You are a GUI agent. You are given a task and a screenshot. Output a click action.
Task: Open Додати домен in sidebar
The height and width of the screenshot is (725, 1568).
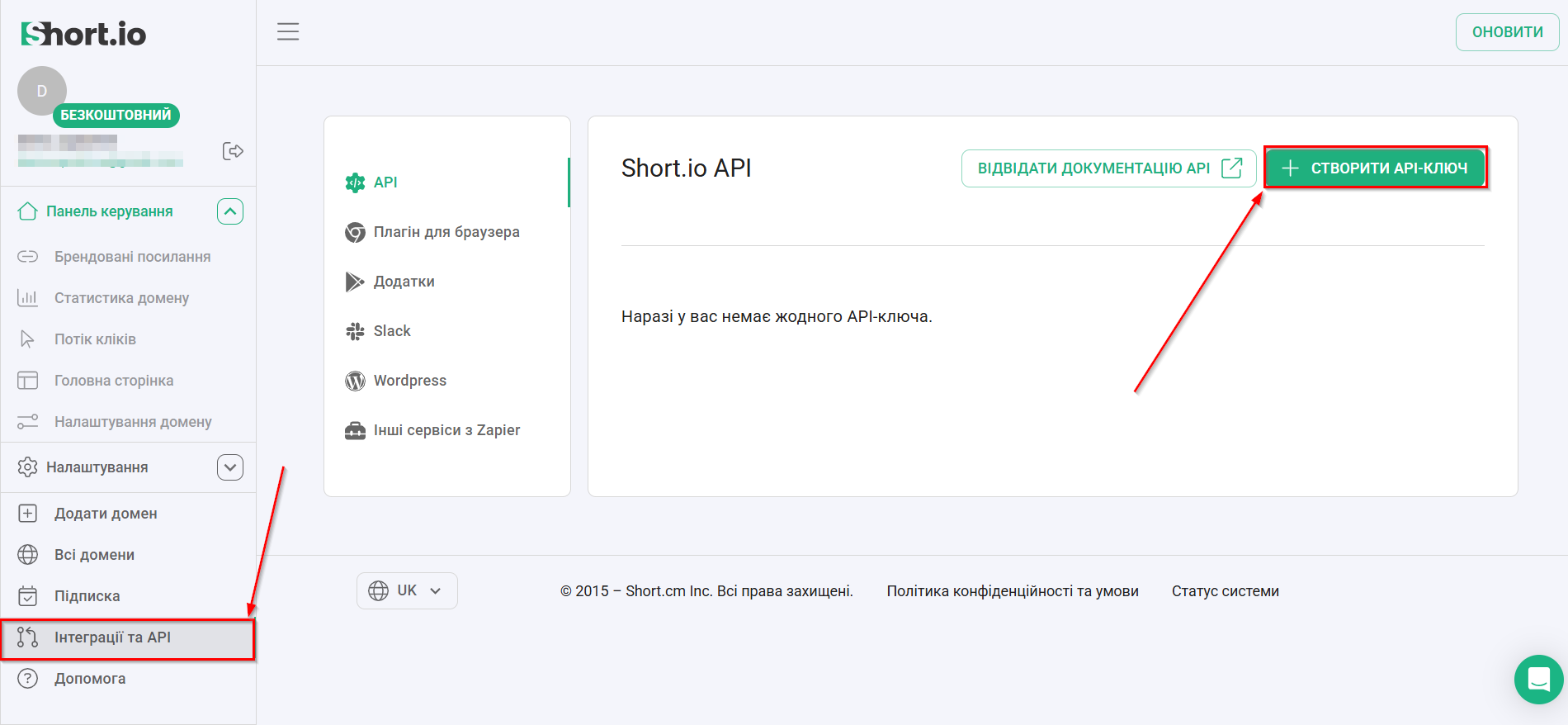point(128,514)
